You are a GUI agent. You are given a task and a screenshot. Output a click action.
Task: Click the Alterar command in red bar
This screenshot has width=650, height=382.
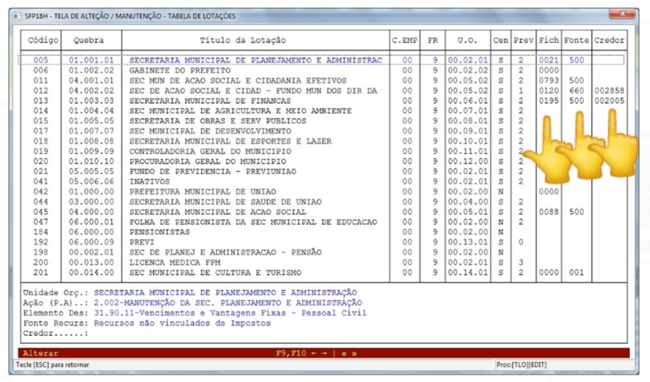41,353
